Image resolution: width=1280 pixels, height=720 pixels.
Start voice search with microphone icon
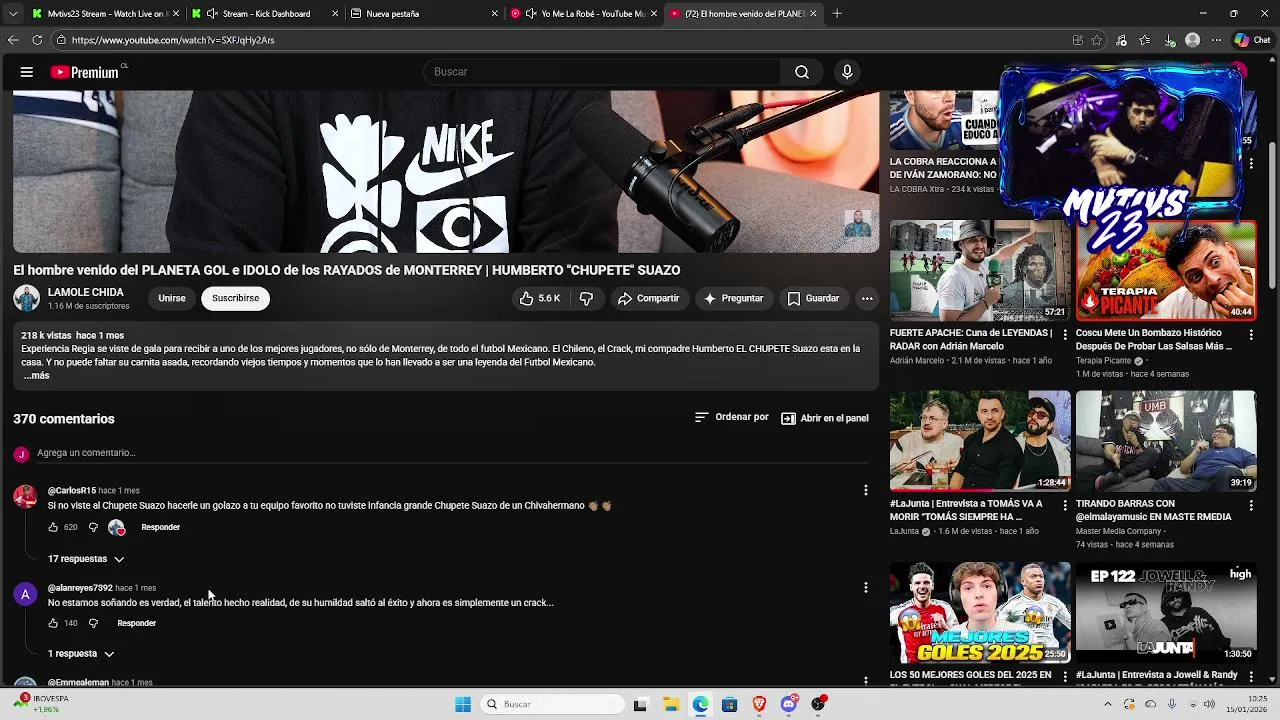tap(847, 72)
